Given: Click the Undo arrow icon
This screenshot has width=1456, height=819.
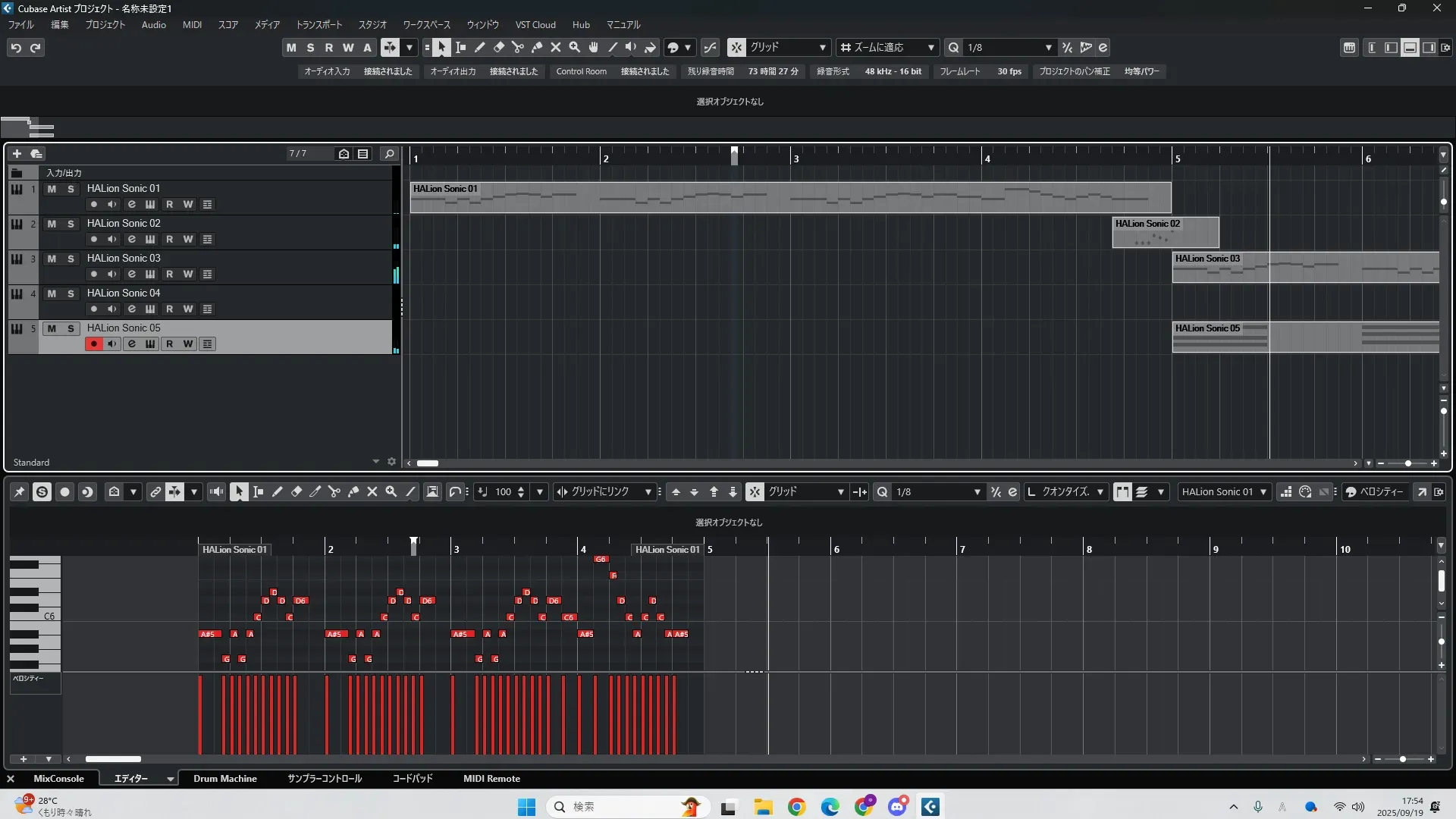Looking at the screenshot, I should [x=16, y=48].
